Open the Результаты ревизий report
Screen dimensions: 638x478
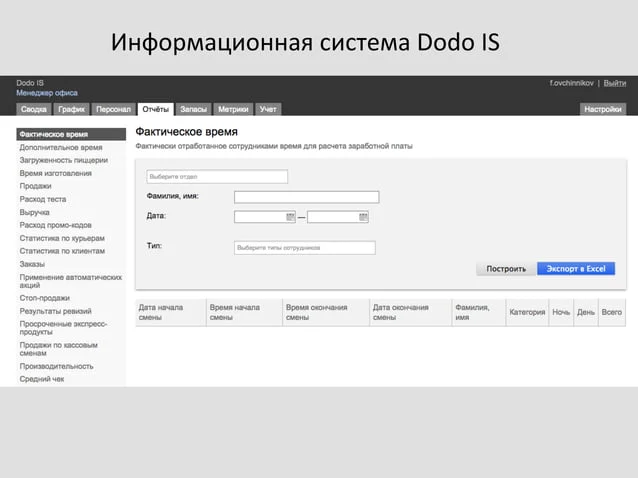point(56,311)
